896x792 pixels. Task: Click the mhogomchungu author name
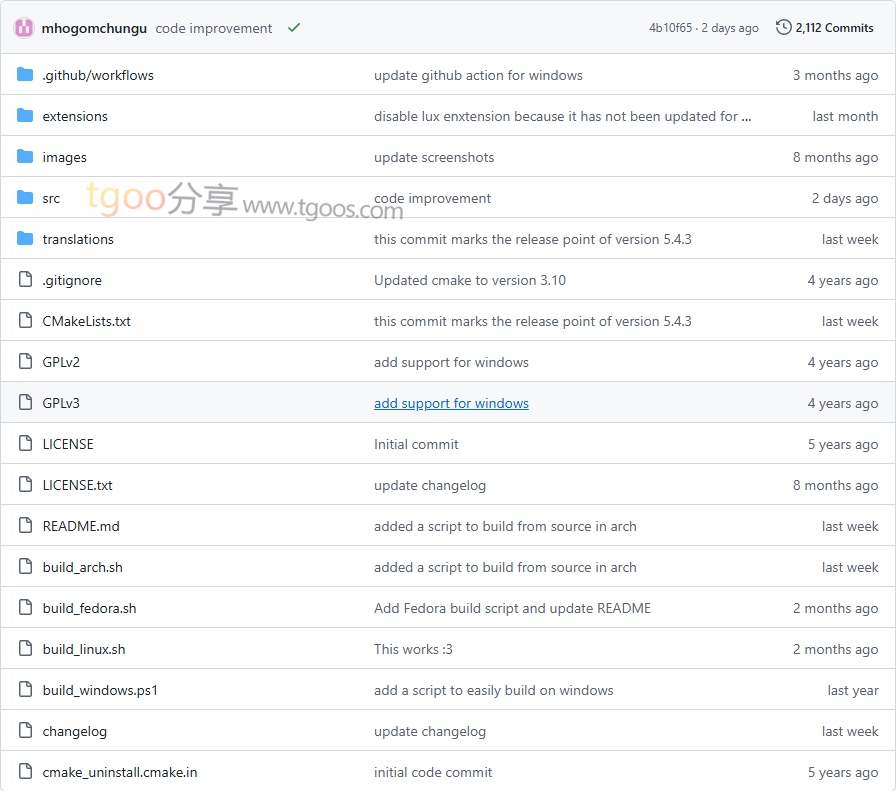pos(94,28)
